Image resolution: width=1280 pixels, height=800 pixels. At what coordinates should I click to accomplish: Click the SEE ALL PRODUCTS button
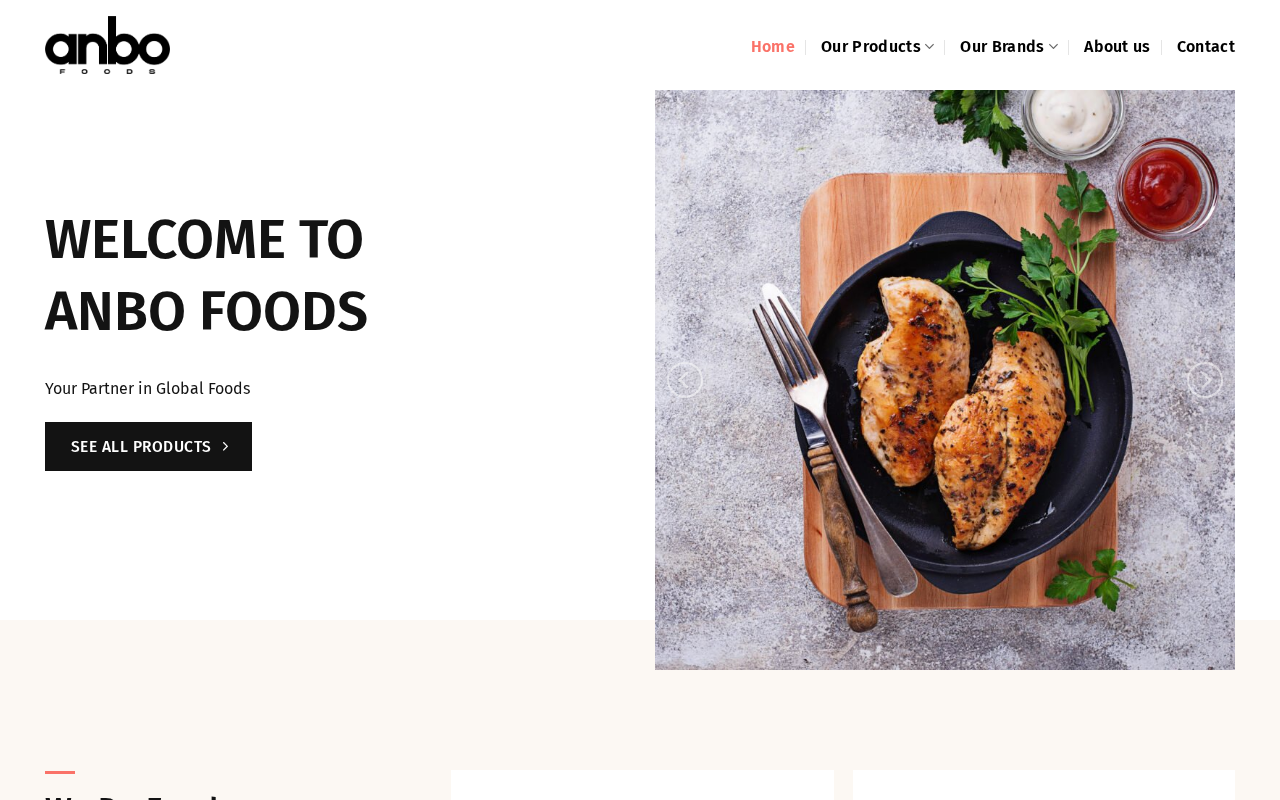point(148,447)
